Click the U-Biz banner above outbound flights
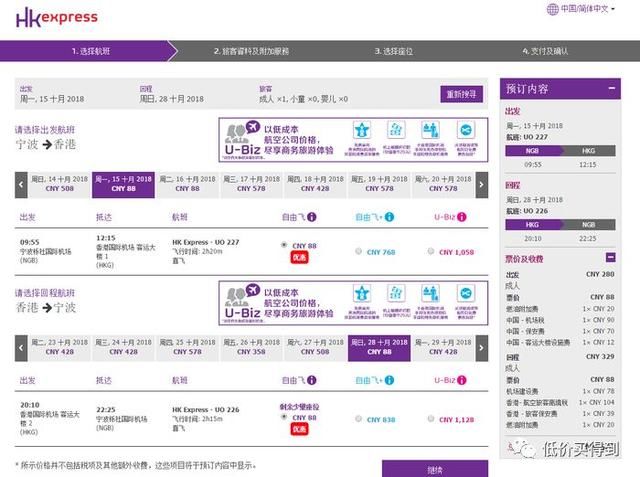 click(x=353, y=140)
